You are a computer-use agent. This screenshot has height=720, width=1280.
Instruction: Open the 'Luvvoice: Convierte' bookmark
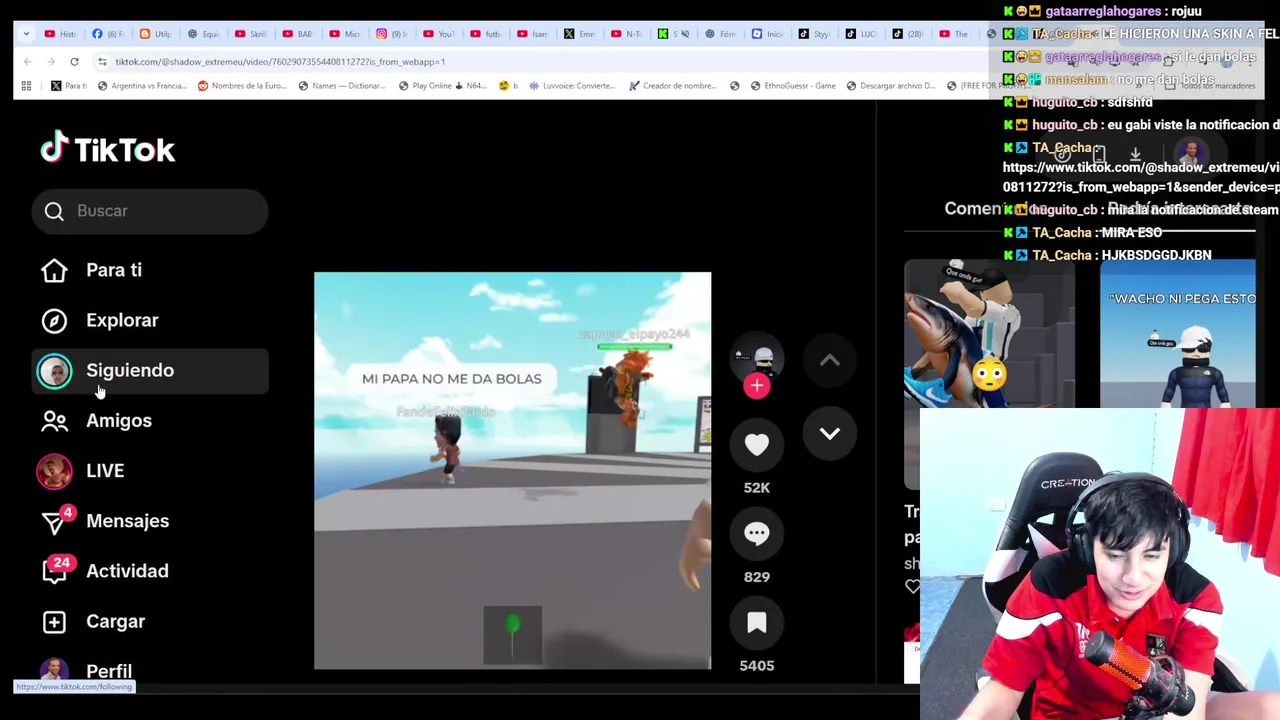(573, 86)
